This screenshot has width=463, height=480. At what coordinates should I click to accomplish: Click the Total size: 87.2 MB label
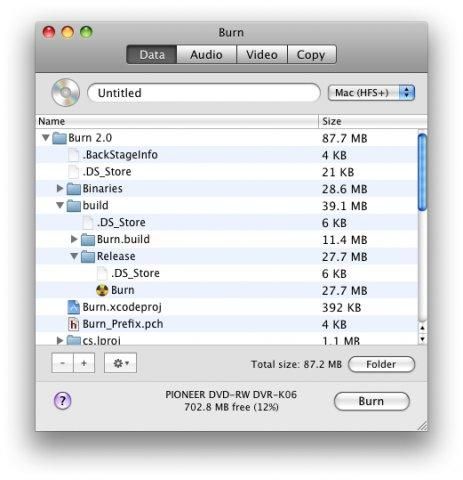tap(296, 364)
